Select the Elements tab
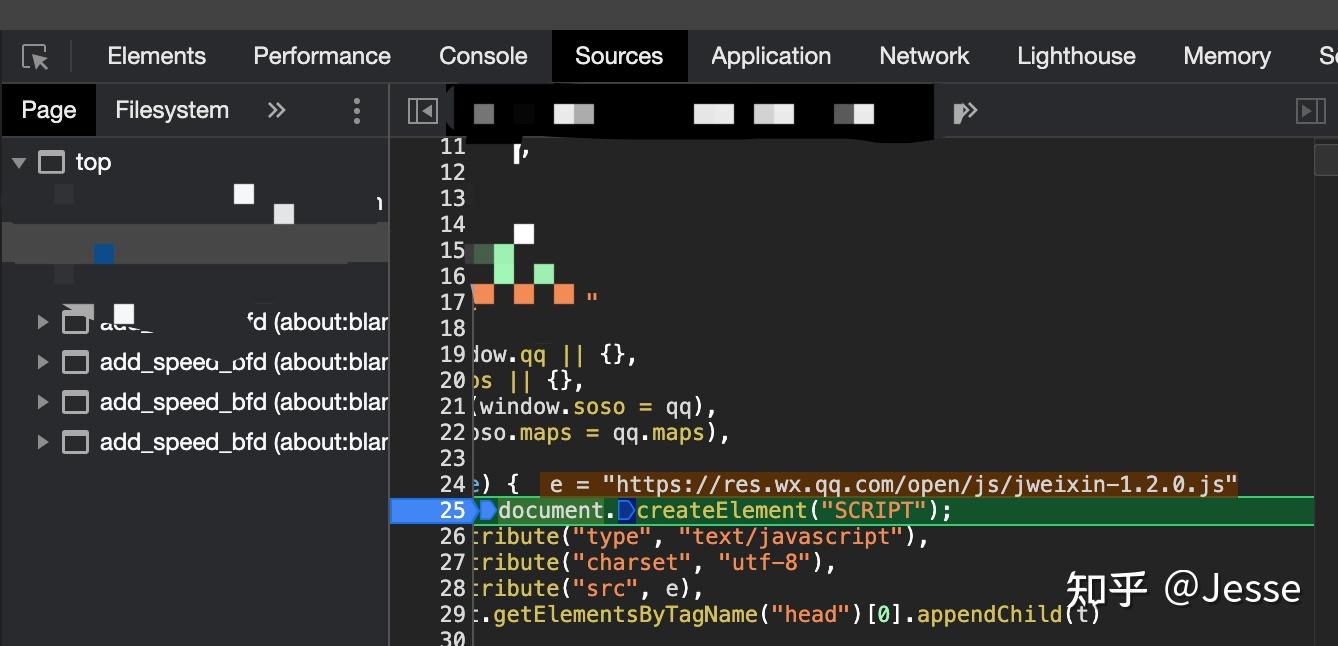This screenshot has width=1338, height=646. point(156,55)
